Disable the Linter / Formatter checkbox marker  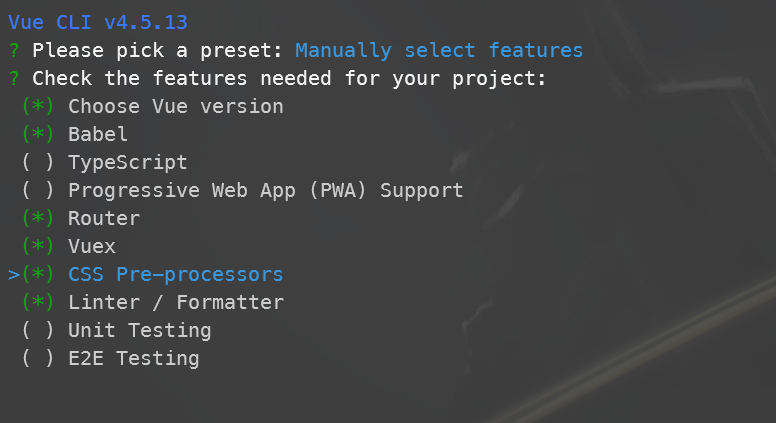coord(38,302)
